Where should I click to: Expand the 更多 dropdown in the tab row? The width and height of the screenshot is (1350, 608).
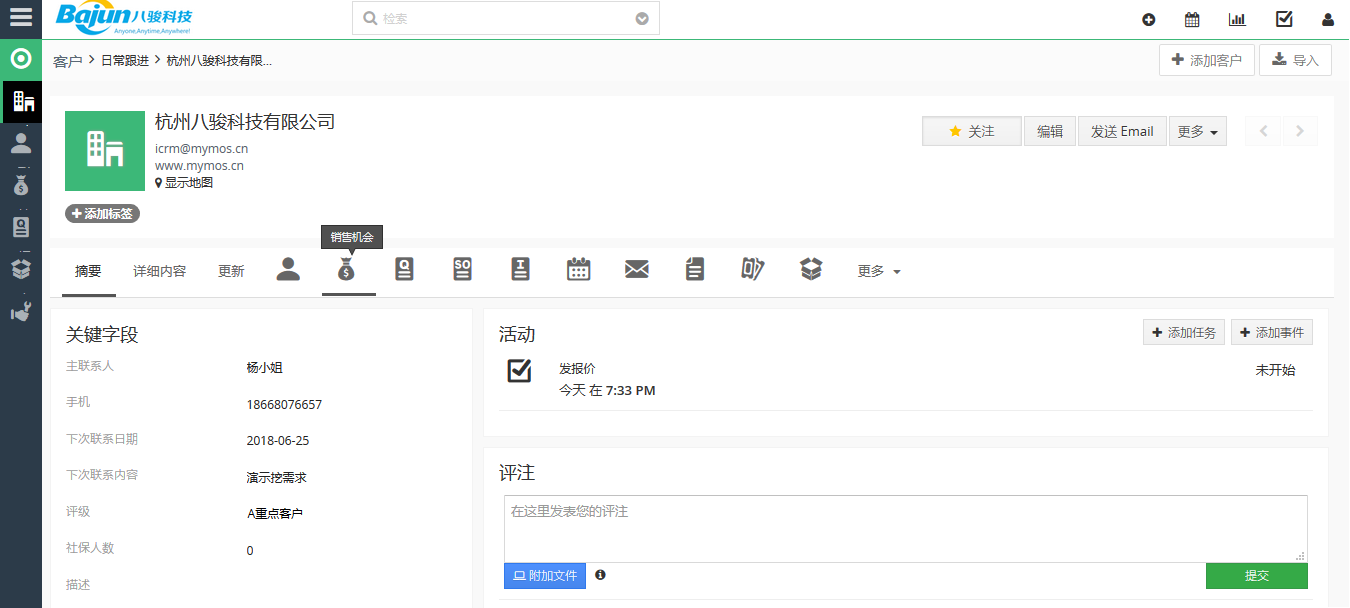pyautogui.click(x=878, y=271)
